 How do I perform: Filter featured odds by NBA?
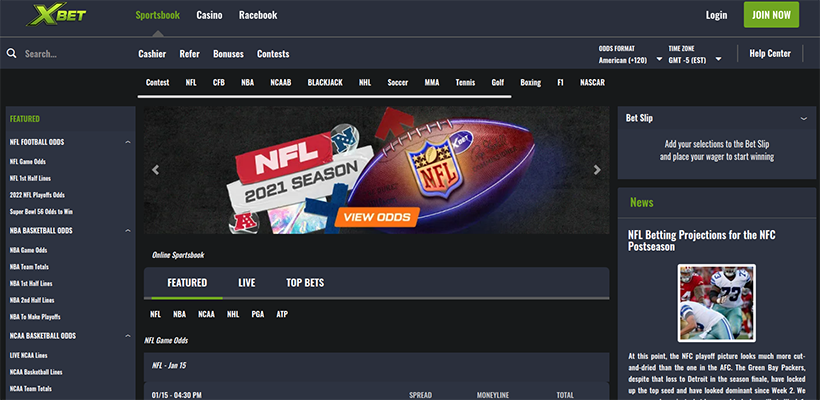(x=179, y=314)
